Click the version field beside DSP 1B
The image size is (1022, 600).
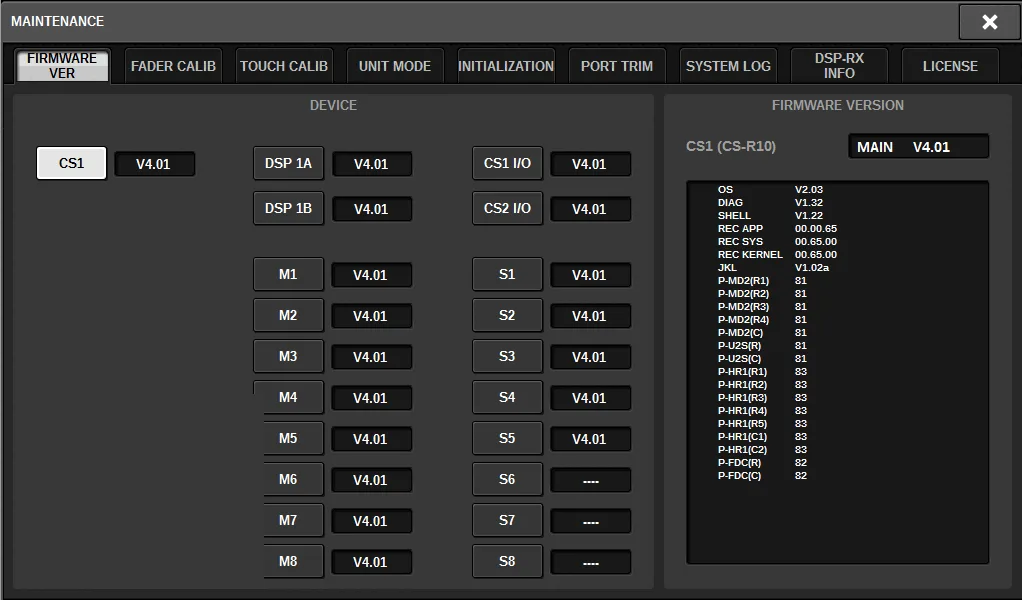(372, 209)
